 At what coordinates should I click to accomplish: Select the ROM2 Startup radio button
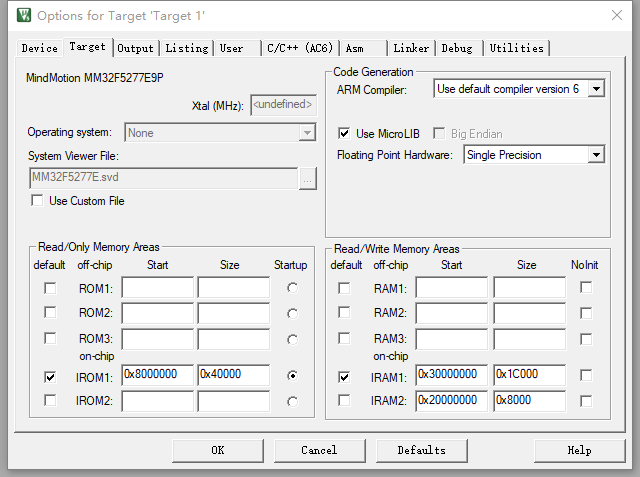click(x=292, y=314)
